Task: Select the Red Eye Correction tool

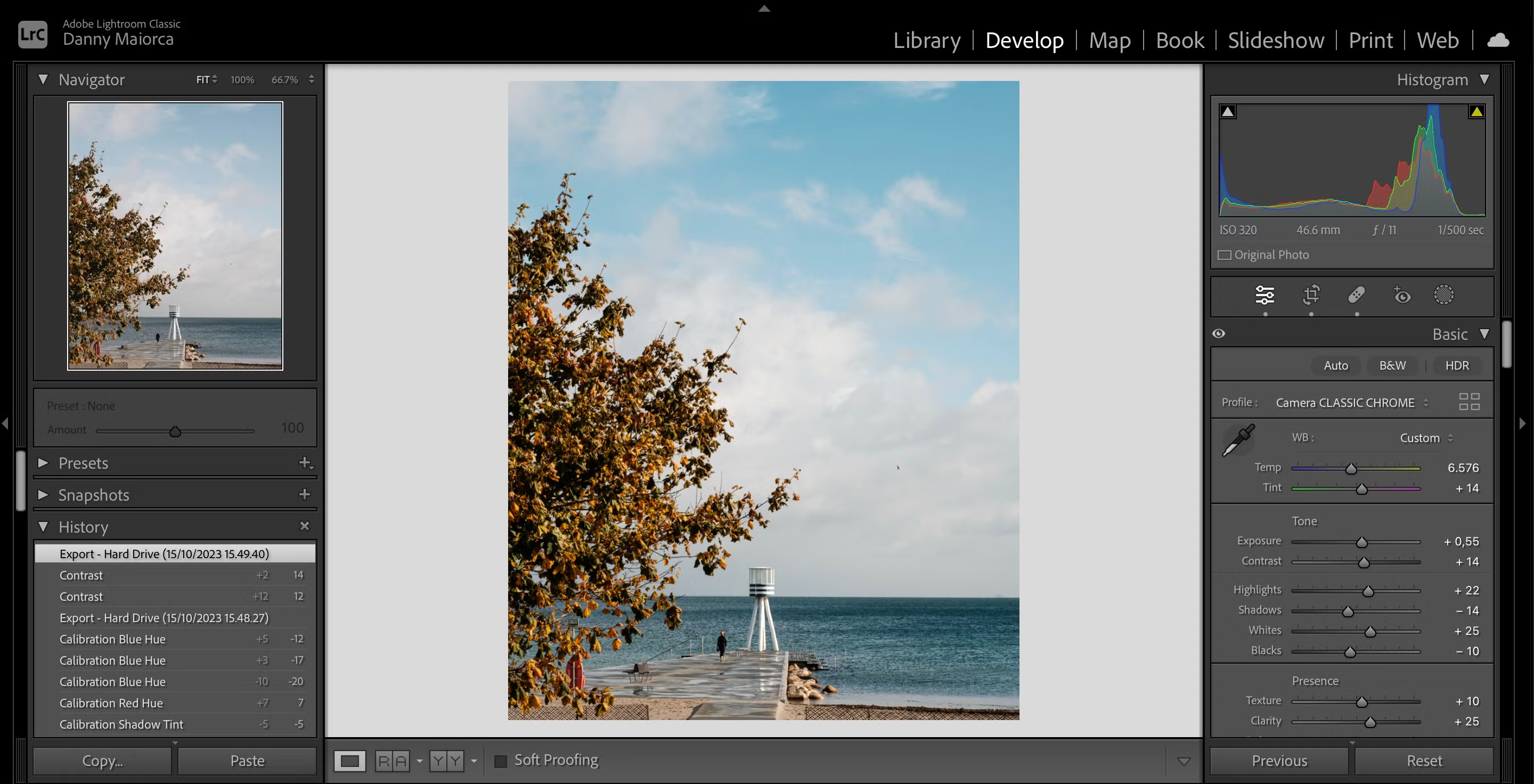Action: (x=1401, y=295)
